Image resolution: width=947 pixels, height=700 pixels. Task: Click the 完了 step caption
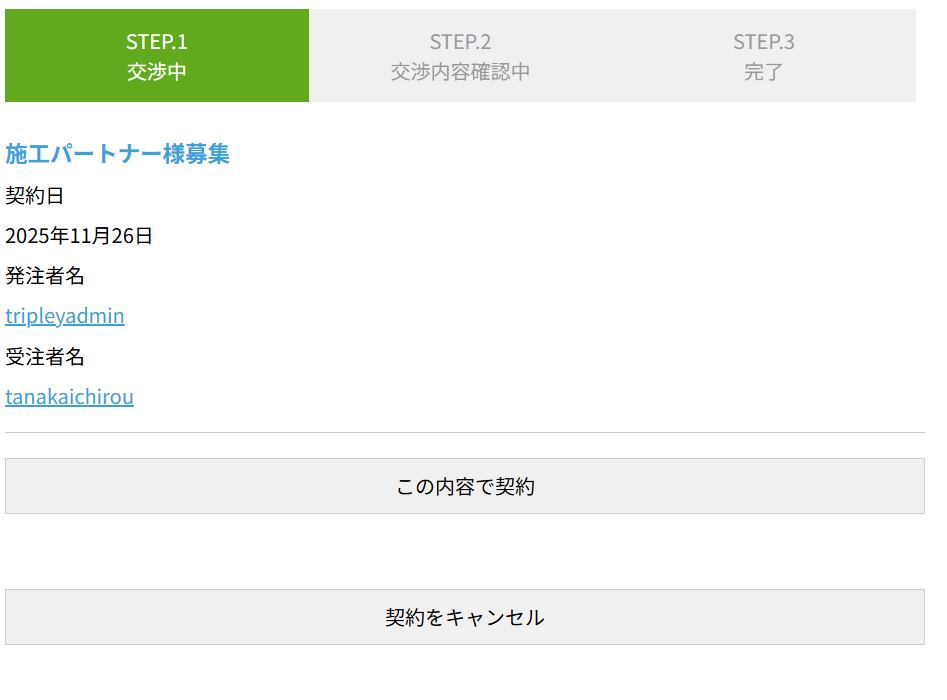coord(763,72)
